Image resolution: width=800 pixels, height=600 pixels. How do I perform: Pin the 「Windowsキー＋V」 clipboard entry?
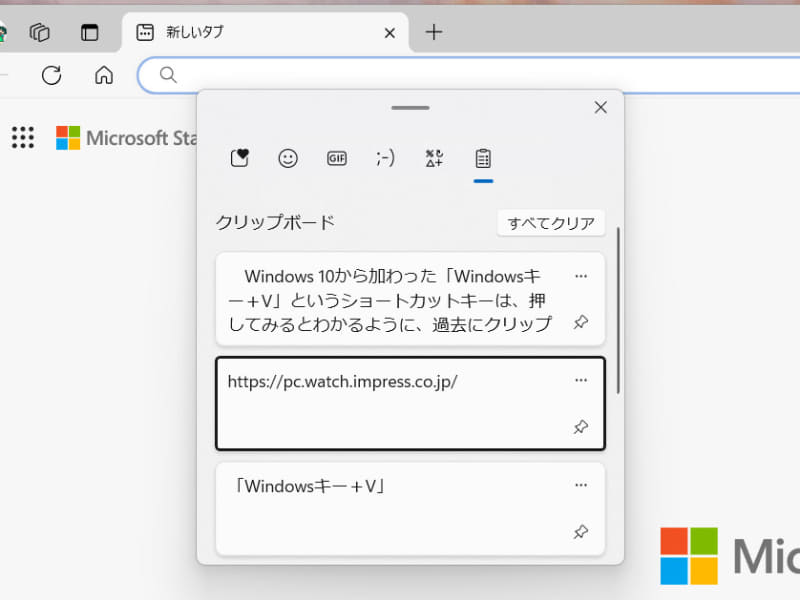[x=581, y=531]
